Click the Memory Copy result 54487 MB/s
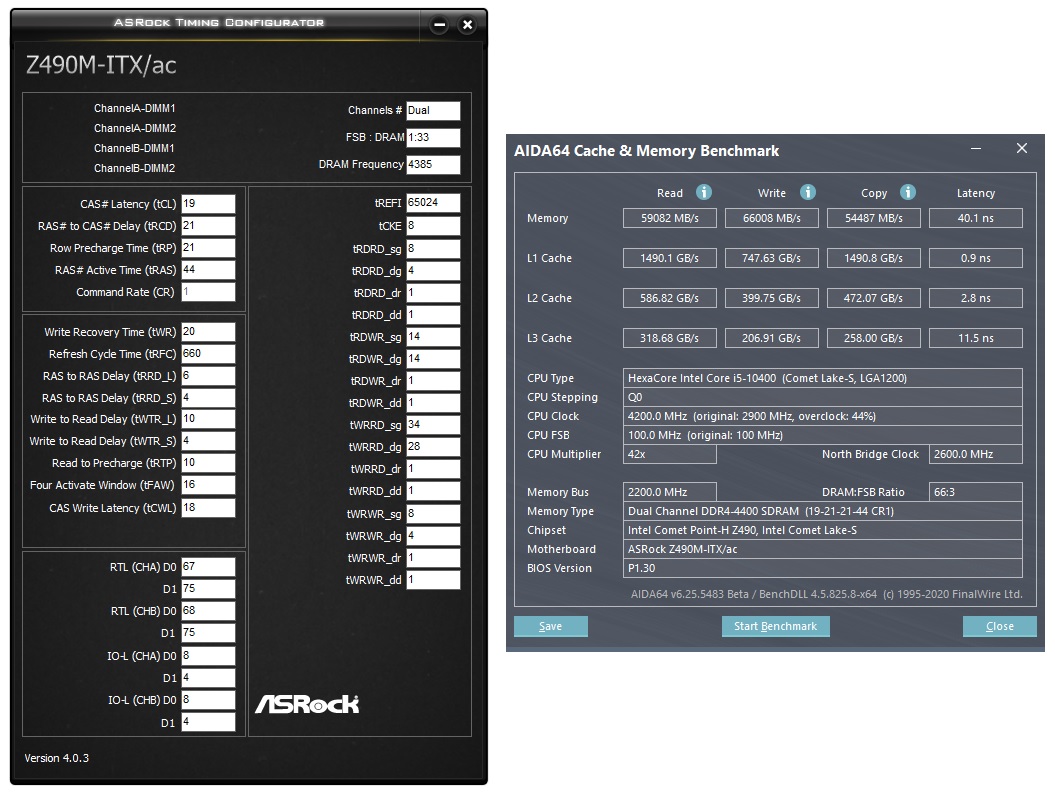Image resolution: width=1055 pixels, height=797 pixels. click(x=873, y=218)
